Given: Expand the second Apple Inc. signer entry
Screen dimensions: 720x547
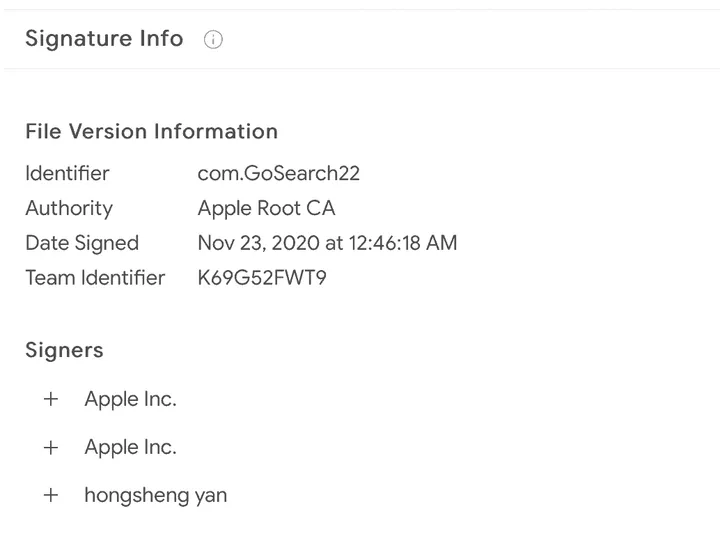Looking at the screenshot, I should click(x=51, y=447).
